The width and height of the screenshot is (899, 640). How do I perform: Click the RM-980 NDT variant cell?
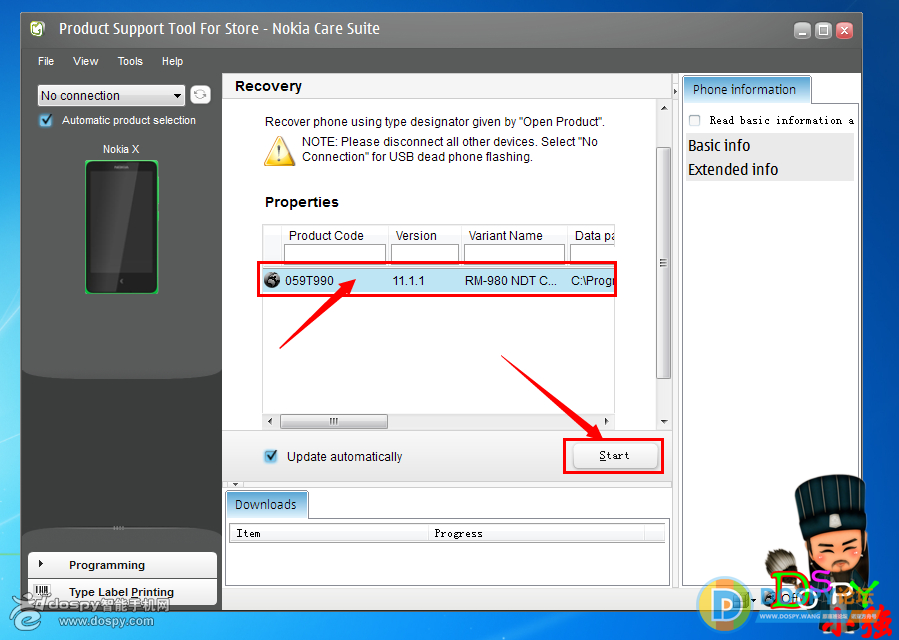point(511,280)
